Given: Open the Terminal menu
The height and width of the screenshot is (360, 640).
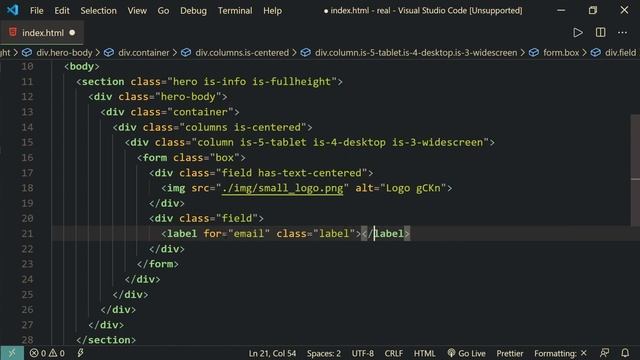Looking at the screenshot, I should 235,11.
